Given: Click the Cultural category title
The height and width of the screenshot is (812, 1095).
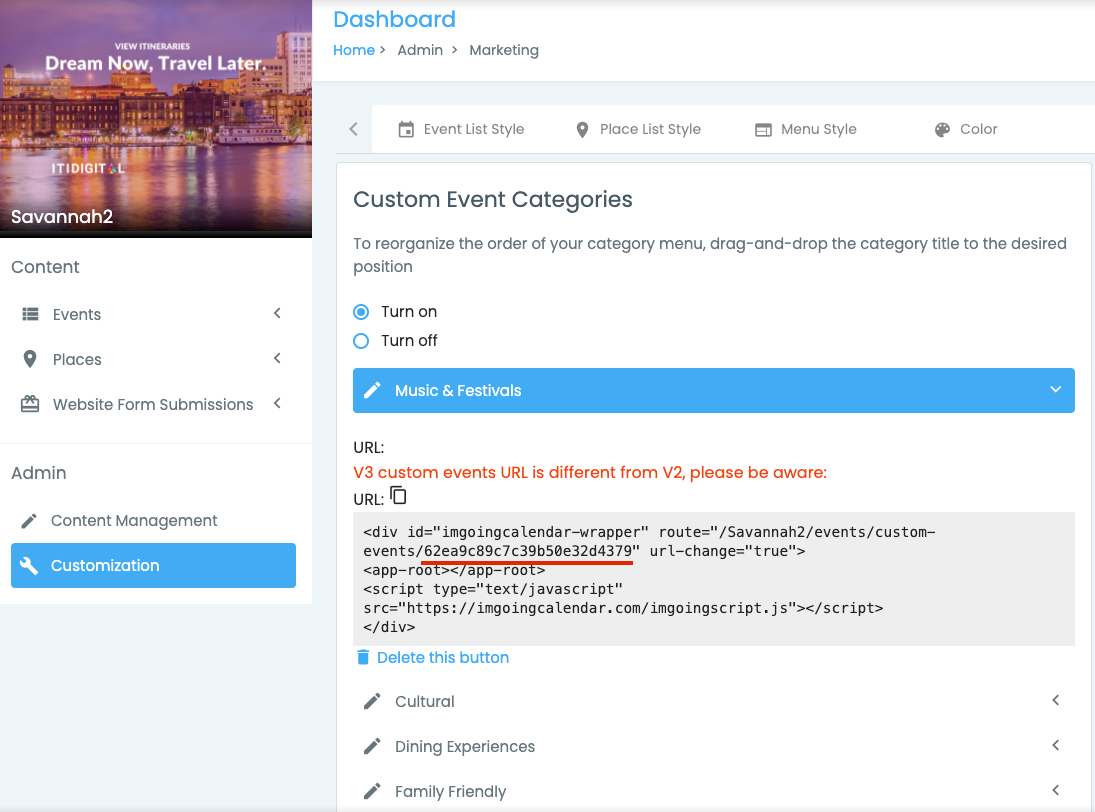Looking at the screenshot, I should [425, 701].
